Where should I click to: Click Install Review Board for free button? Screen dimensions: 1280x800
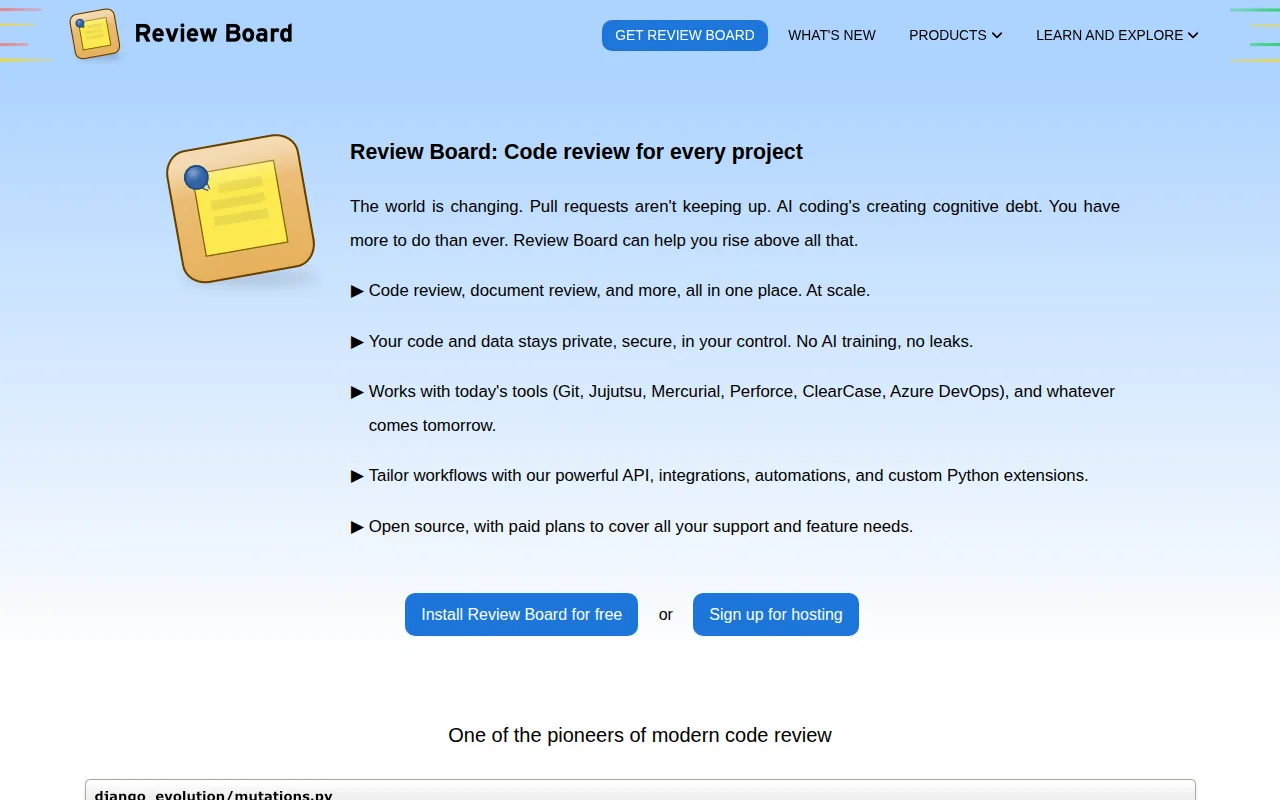tap(521, 614)
